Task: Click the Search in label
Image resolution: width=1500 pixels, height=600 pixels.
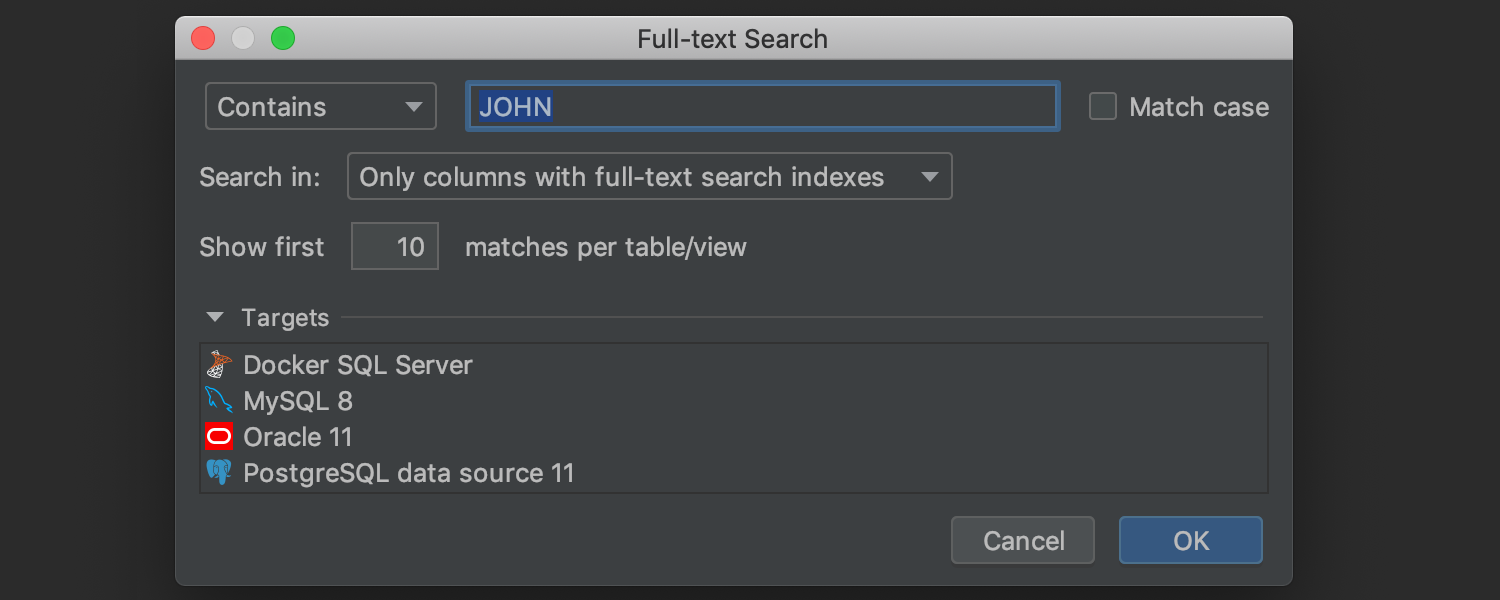Action: [x=259, y=176]
